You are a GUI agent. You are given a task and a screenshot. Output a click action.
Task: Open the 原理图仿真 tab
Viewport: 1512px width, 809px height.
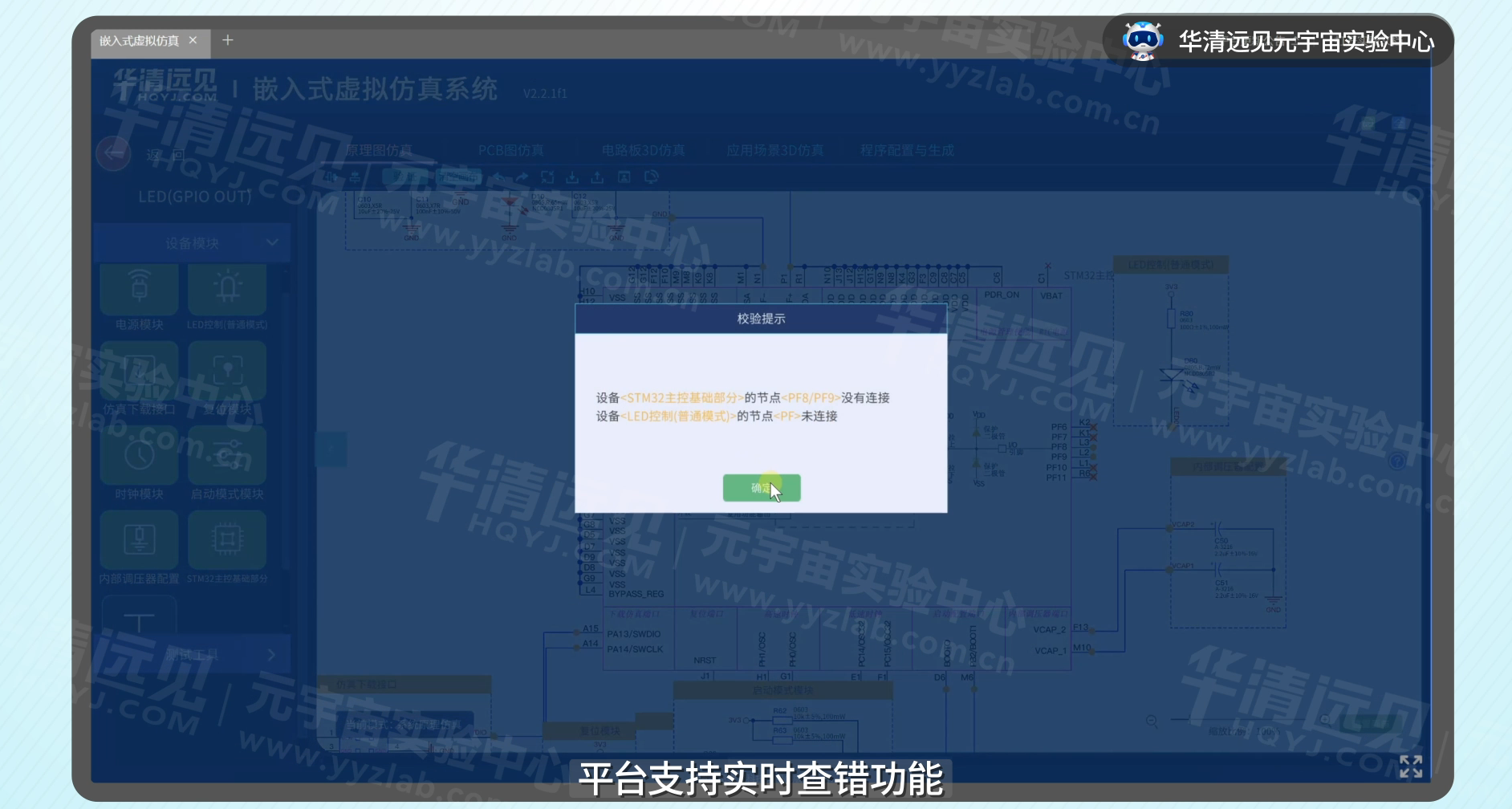coord(379,150)
